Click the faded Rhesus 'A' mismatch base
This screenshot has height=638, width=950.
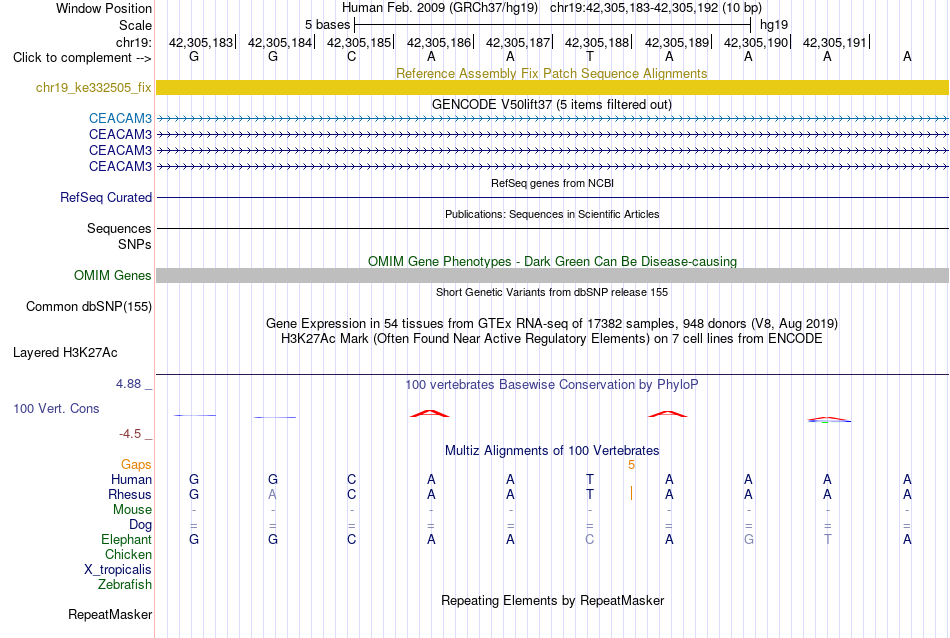point(273,494)
